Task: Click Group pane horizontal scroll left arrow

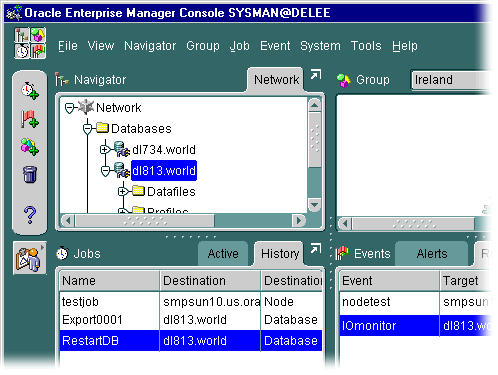Action: (x=345, y=224)
